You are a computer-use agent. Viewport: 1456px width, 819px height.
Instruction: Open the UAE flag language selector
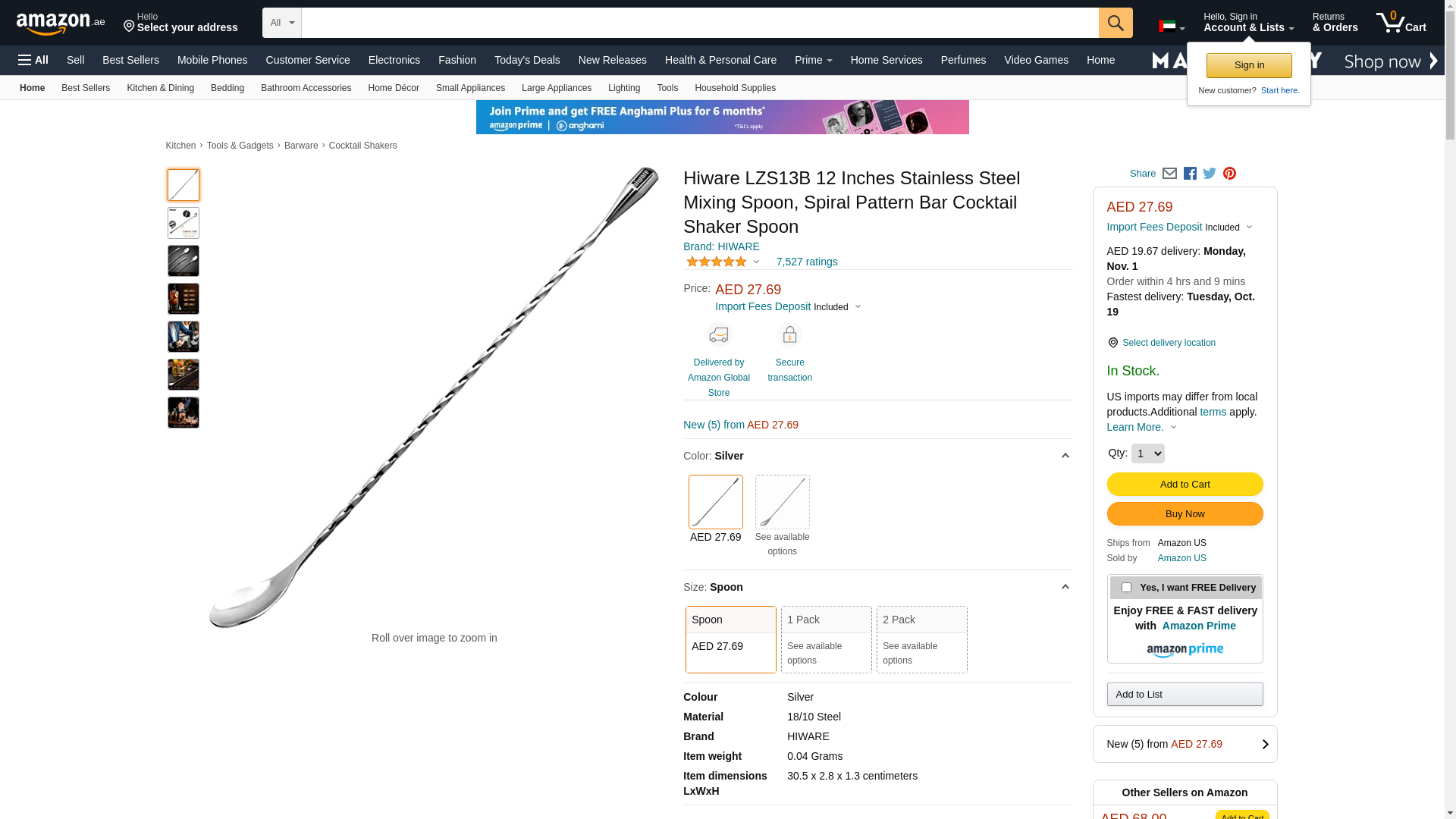click(1172, 27)
